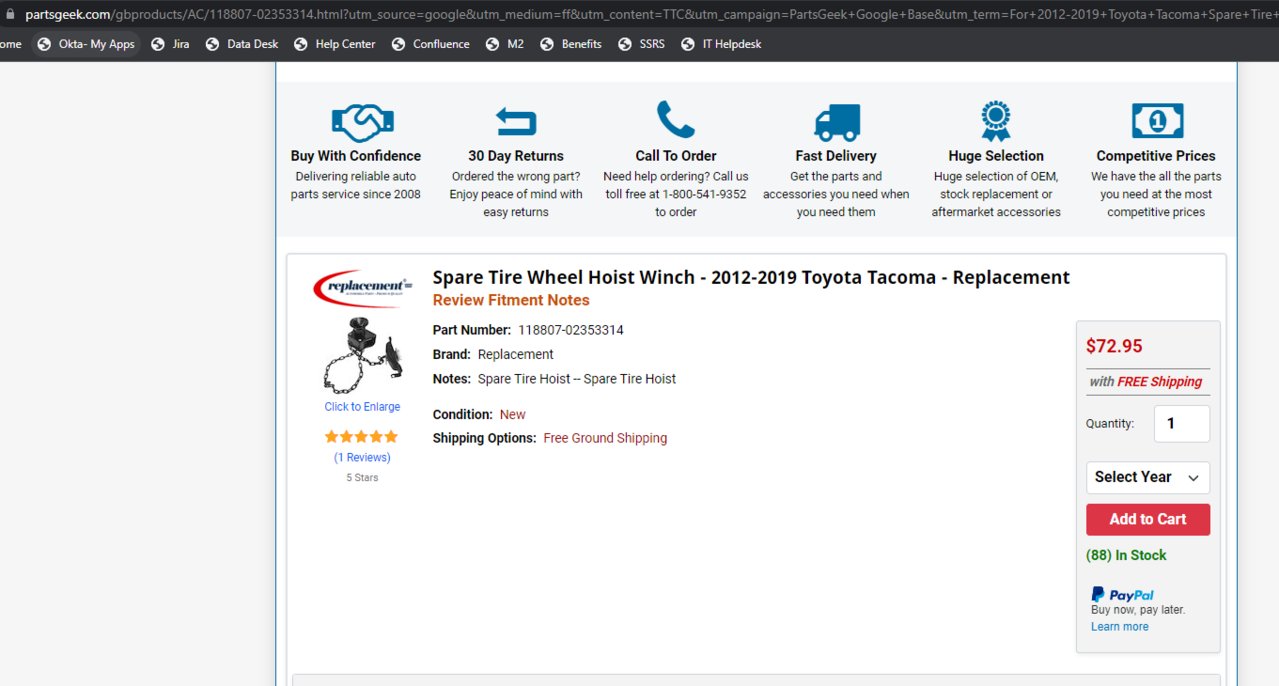Image resolution: width=1279 pixels, height=686 pixels.
Task: Click the 30 Day Returns arrow icon
Action: (x=516, y=122)
